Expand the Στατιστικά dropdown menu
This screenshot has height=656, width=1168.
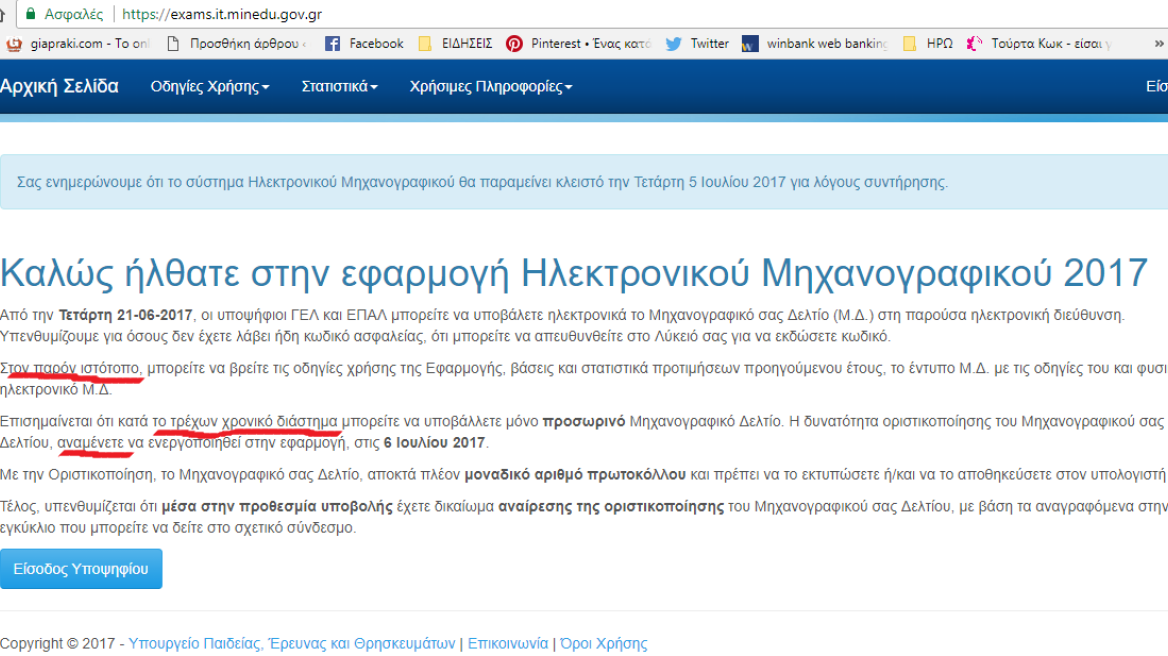[339, 87]
